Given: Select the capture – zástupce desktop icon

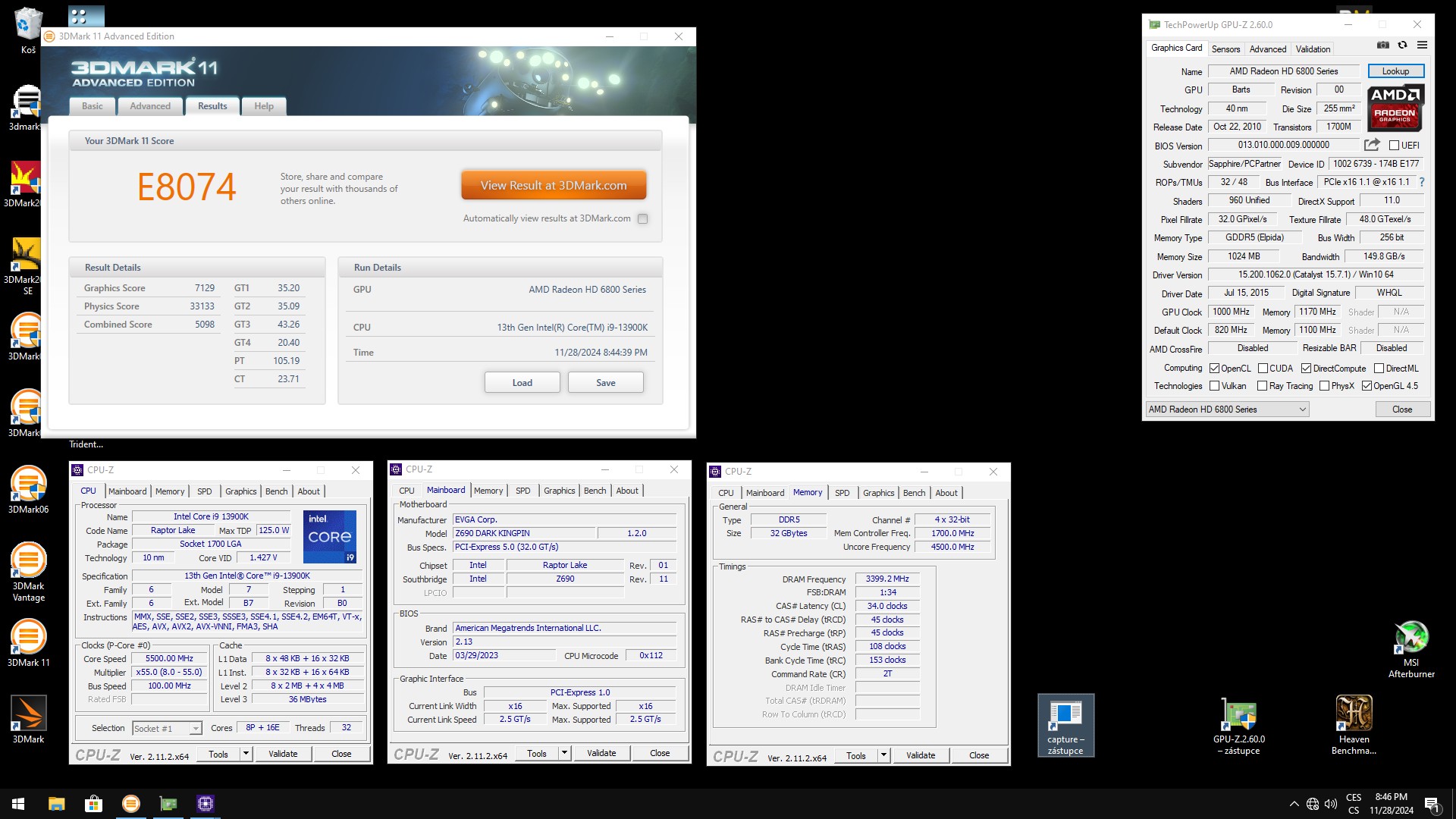Looking at the screenshot, I should pos(1065,726).
